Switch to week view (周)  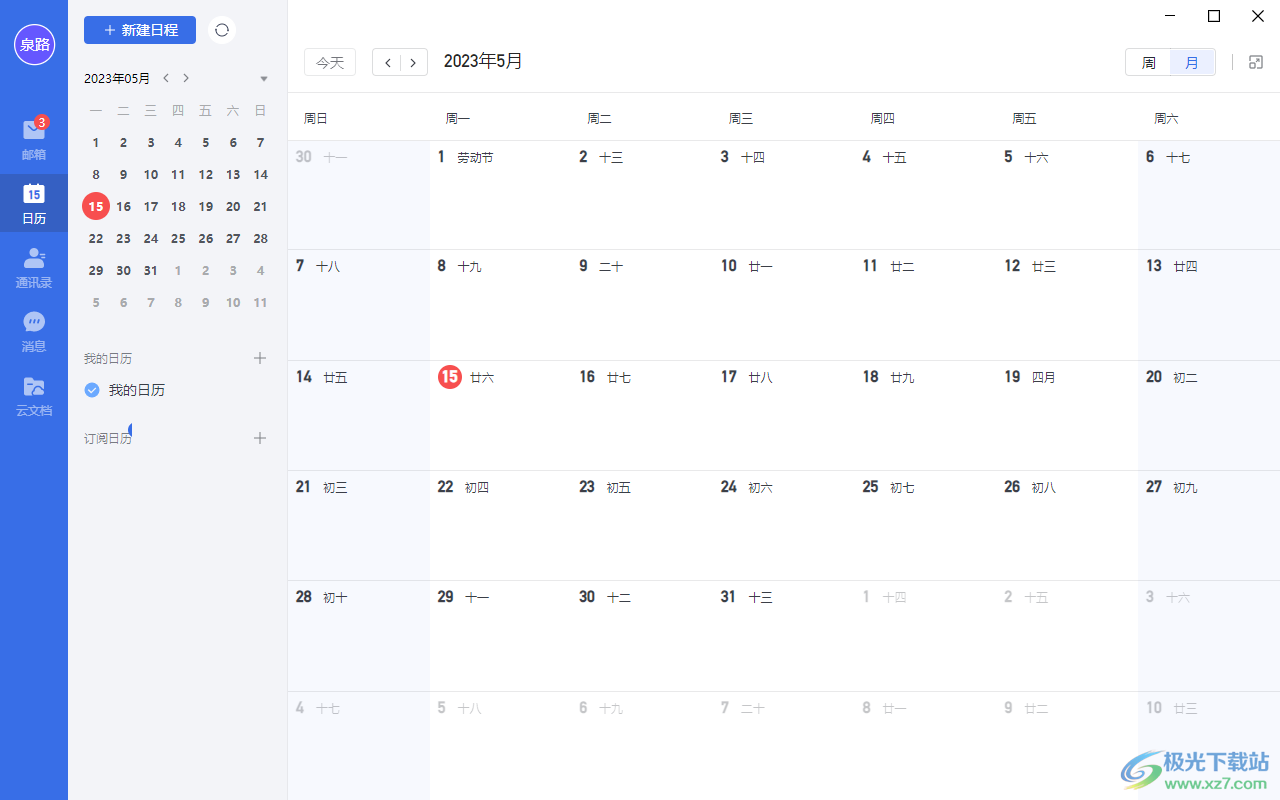tap(1149, 62)
